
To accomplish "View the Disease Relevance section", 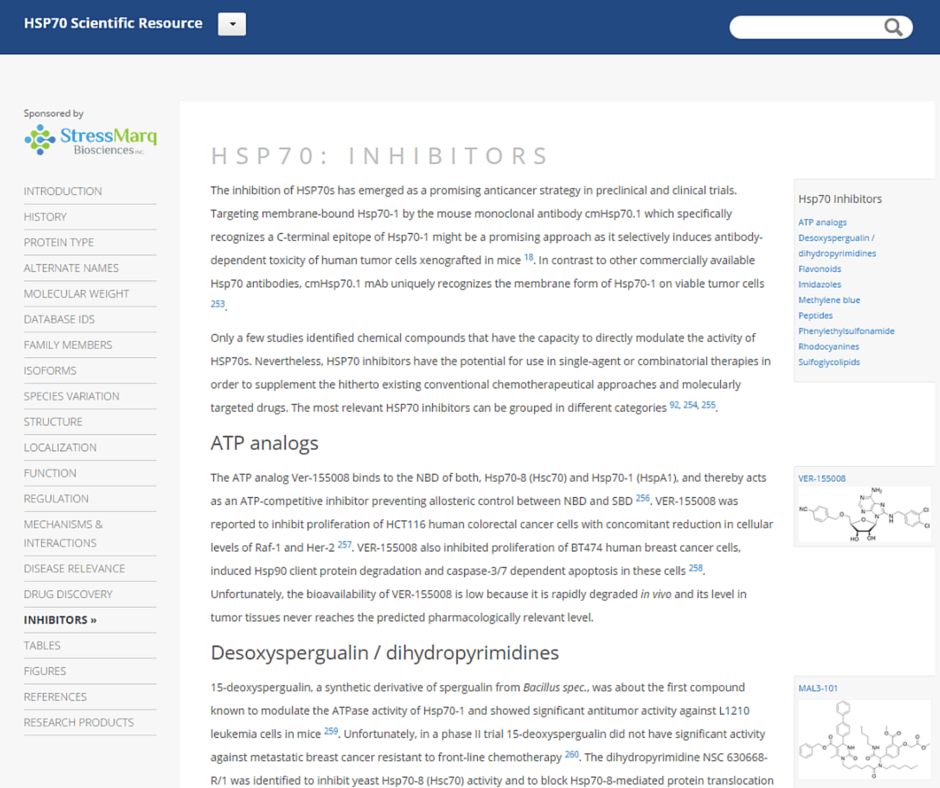I will click(x=74, y=569).
